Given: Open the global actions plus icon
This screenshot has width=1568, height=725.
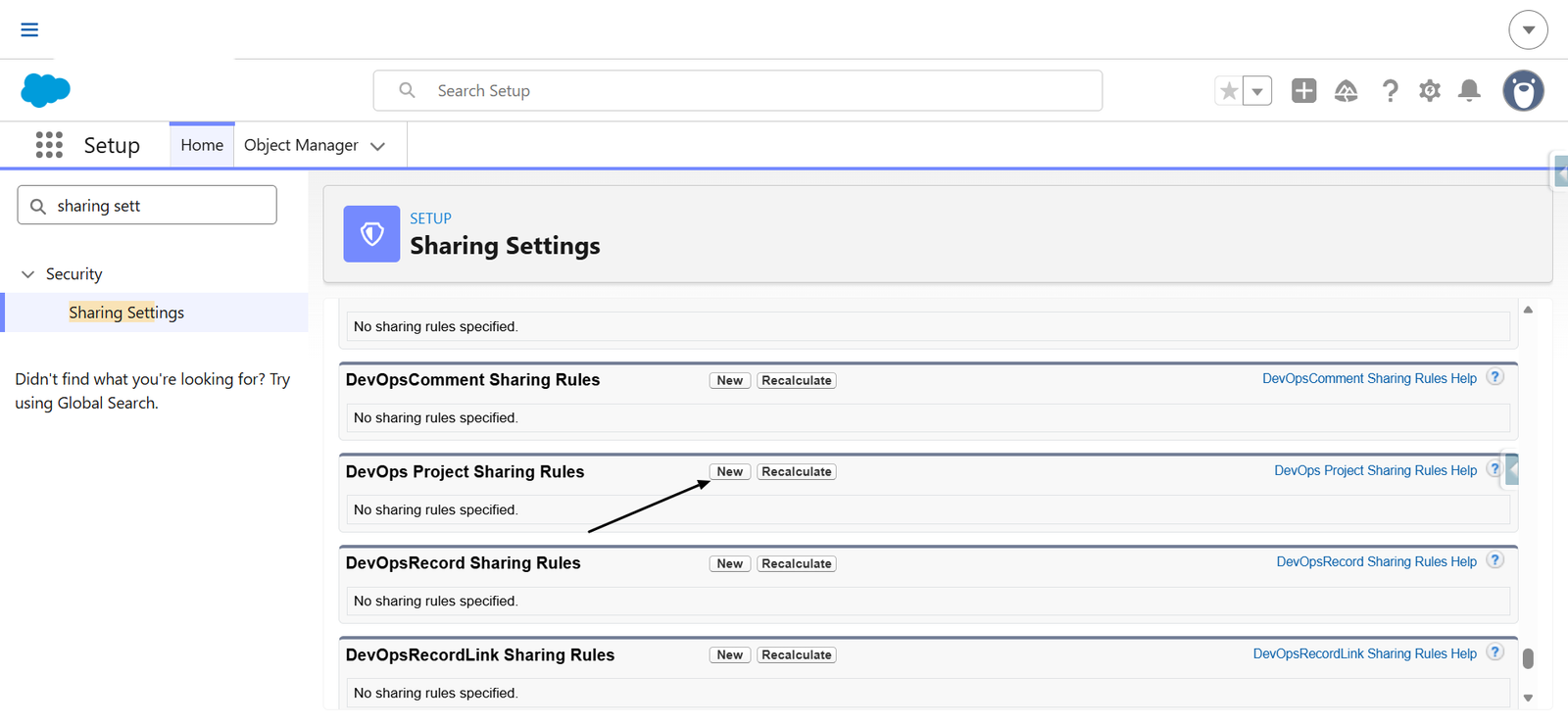Looking at the screenshot, I should tap(1303, 91).
